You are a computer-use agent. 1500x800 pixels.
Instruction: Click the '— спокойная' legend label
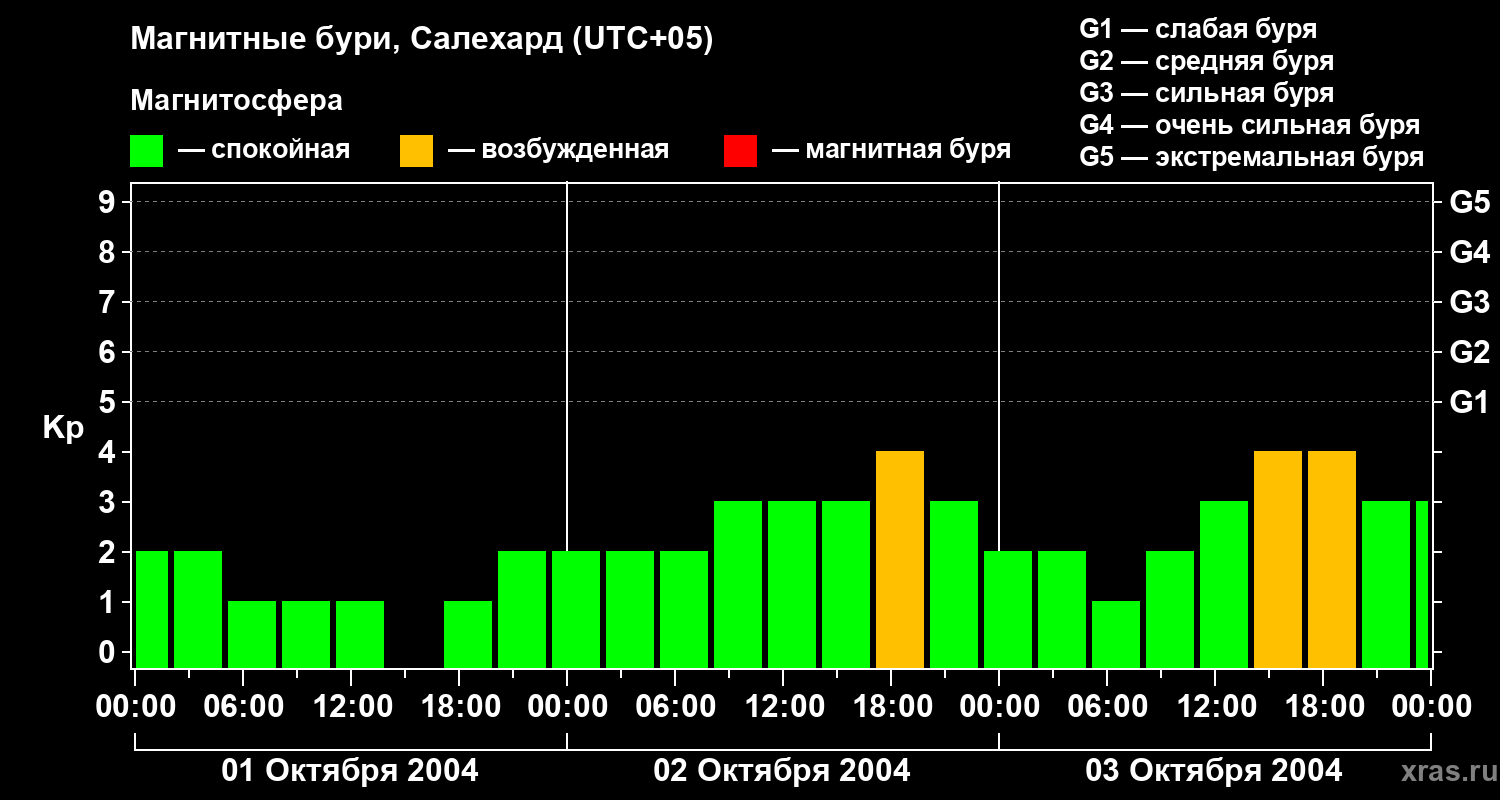pos(264,150)
